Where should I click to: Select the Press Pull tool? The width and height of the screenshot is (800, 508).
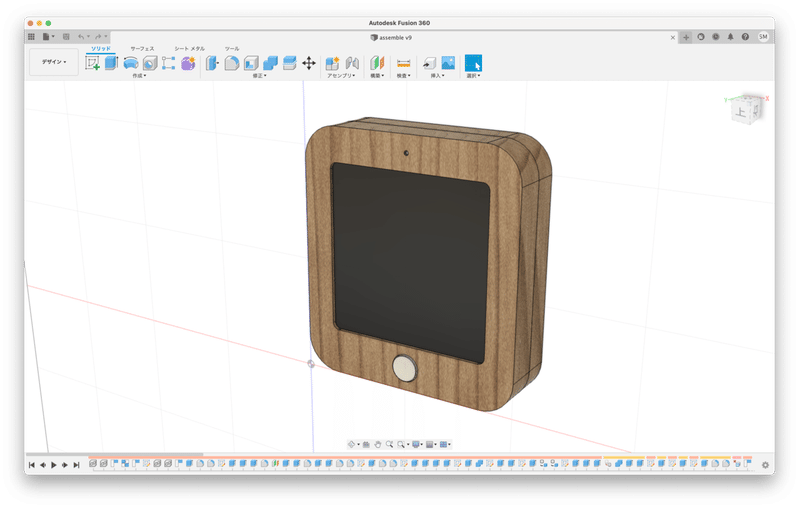(212, 63)
